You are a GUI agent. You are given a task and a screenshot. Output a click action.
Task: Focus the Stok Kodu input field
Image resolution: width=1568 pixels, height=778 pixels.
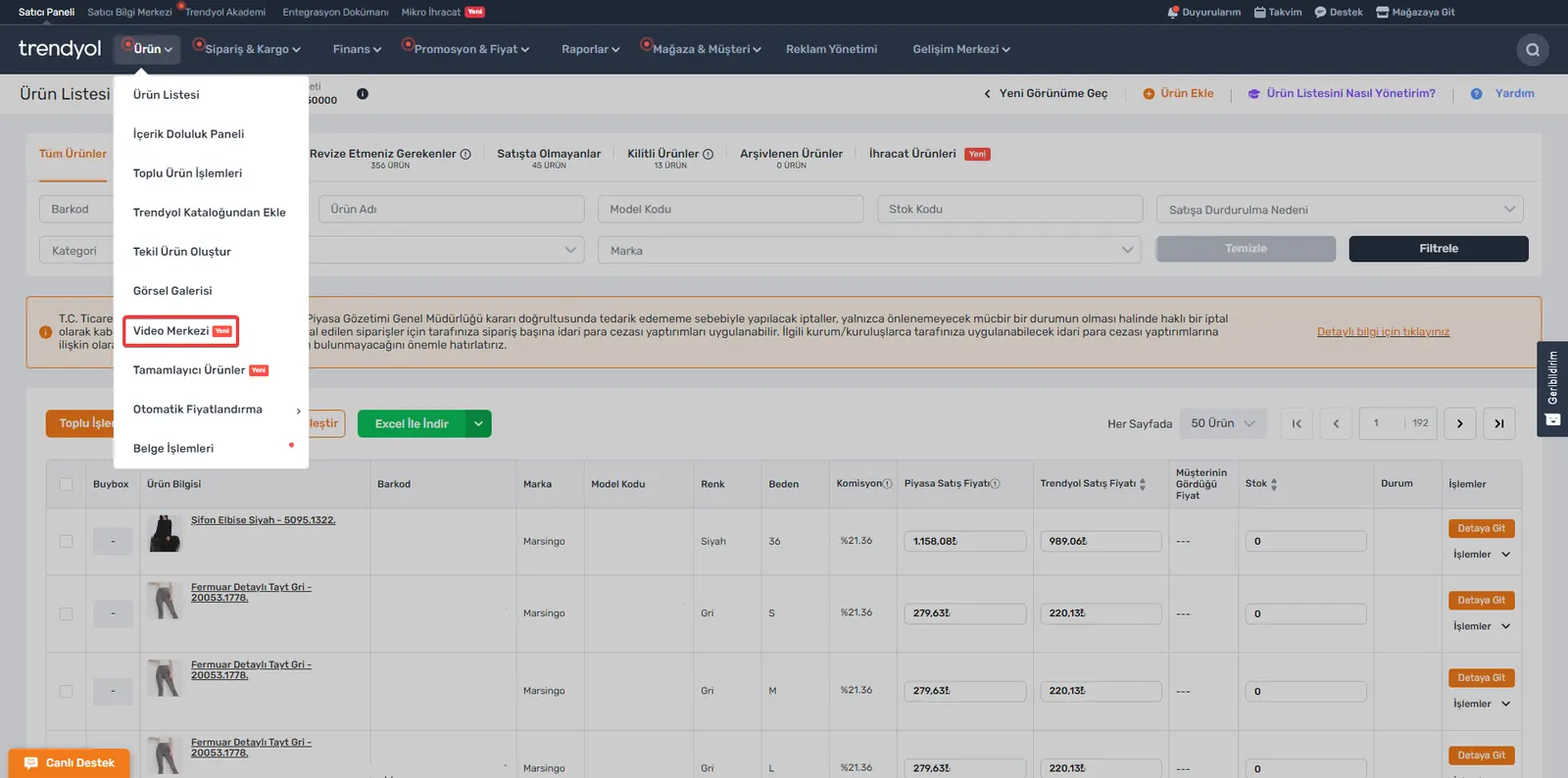click(1010, 209)
